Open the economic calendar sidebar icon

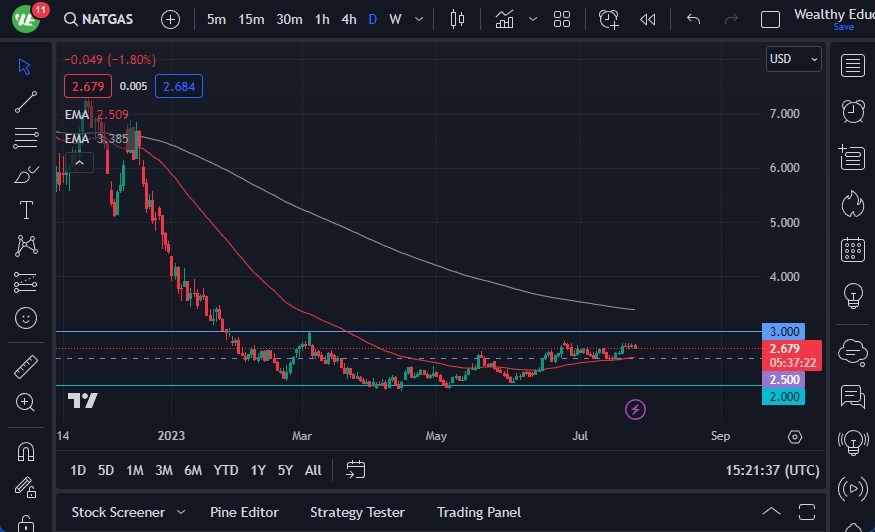click(x=852, y=249)
